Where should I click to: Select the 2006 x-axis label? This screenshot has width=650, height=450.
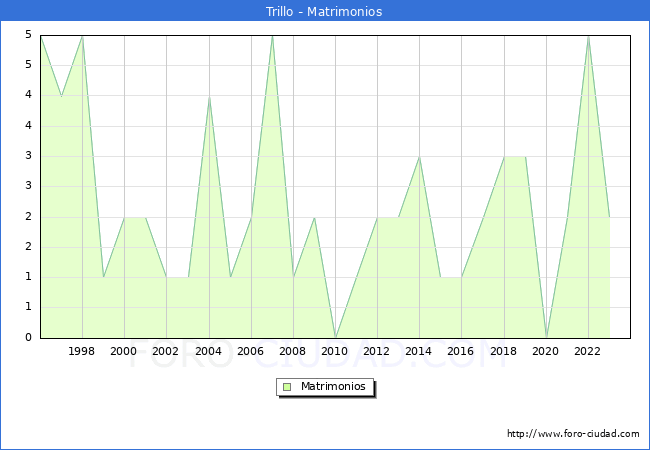[x=250, y=351]
